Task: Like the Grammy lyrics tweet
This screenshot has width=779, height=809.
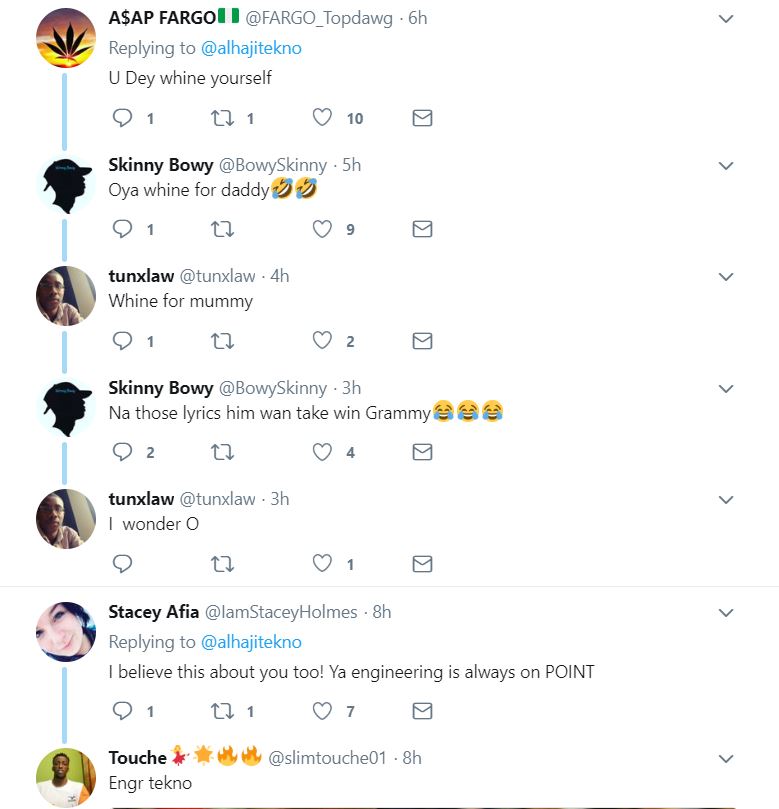Action: coord(322,452)
